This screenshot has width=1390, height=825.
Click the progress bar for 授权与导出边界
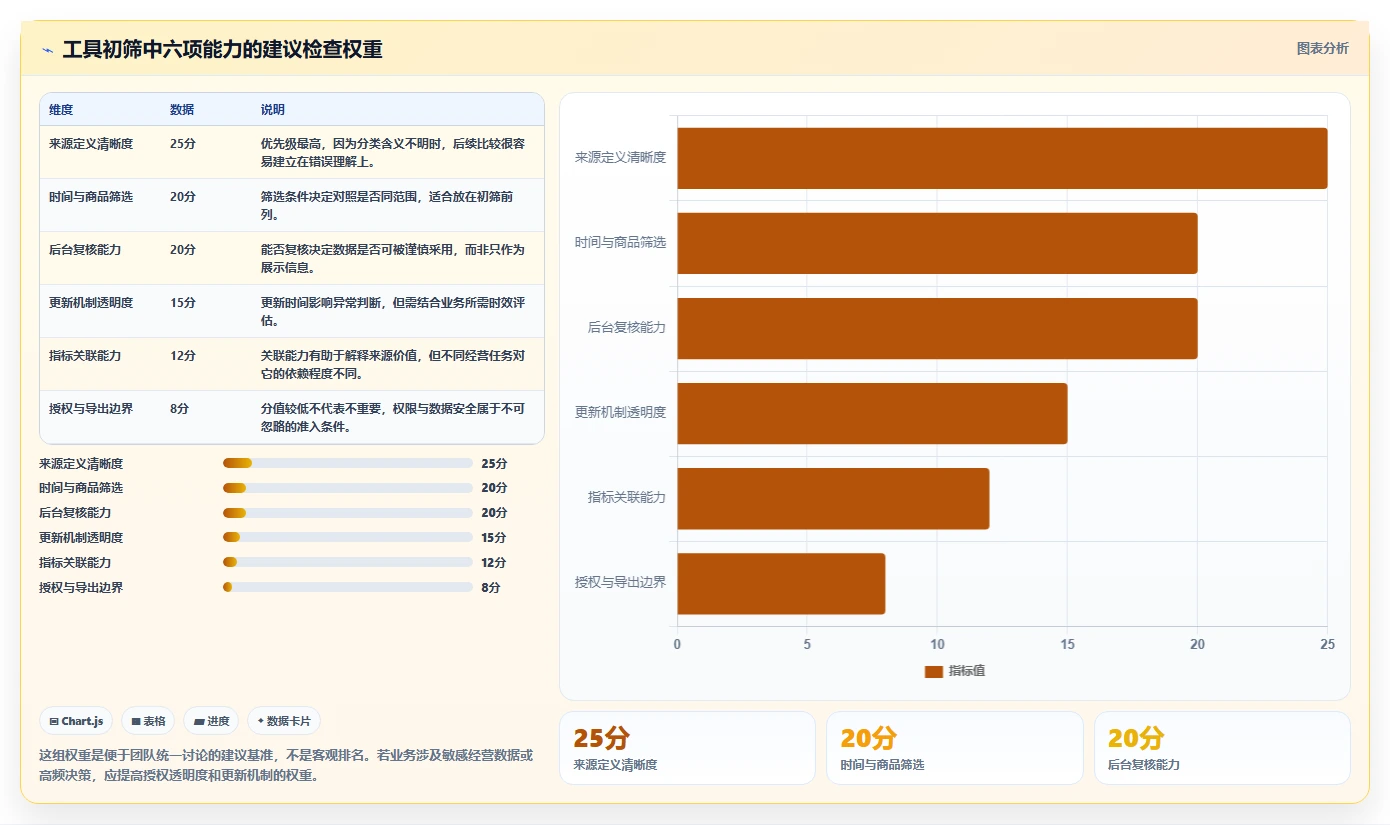347,587
